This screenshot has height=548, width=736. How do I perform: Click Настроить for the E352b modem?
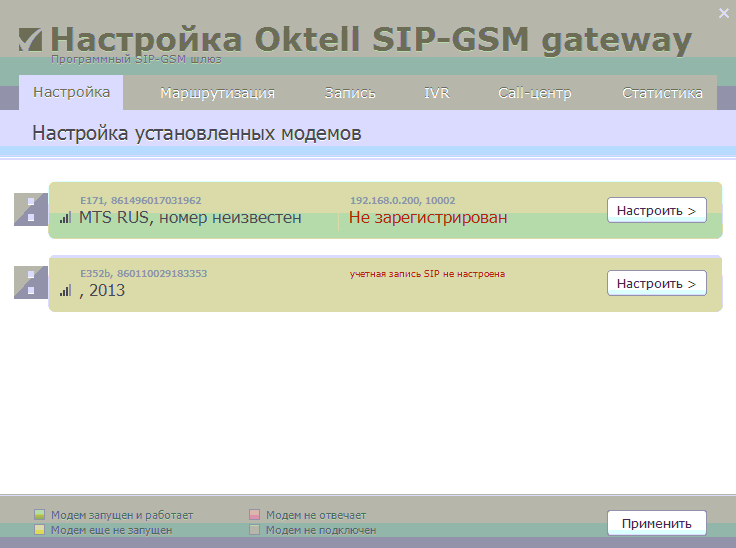657,283
